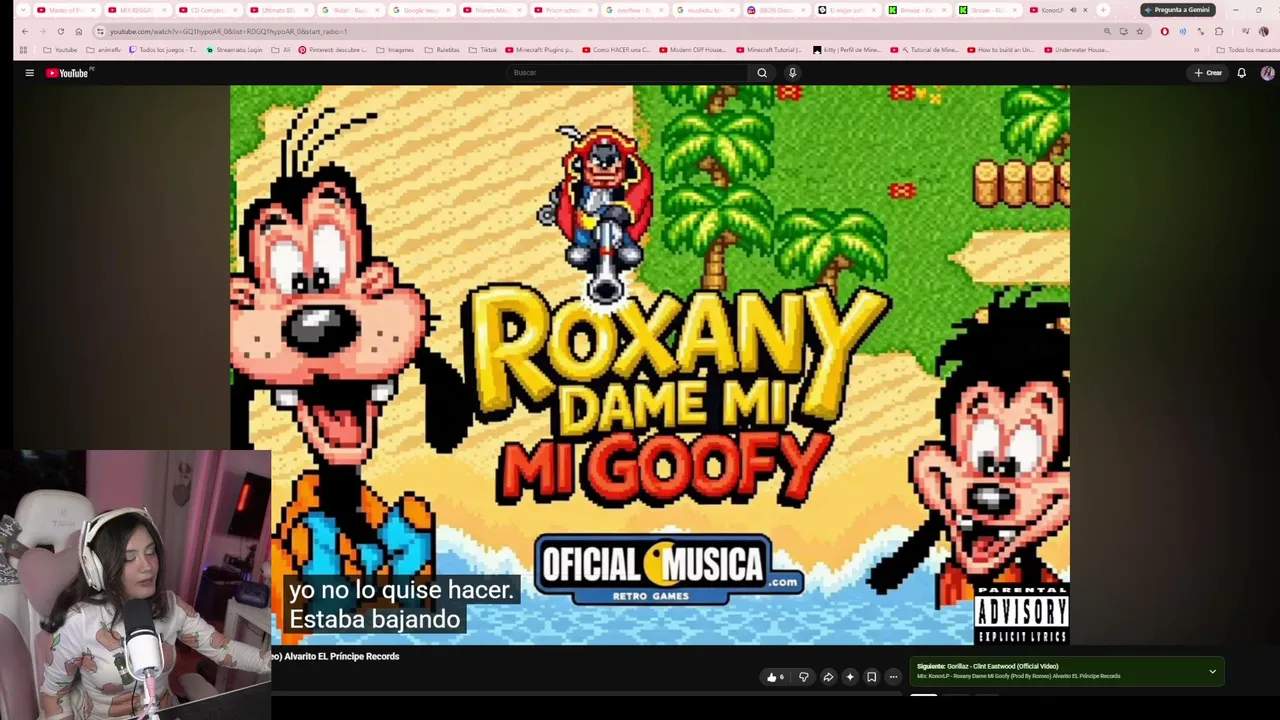Click Pregunta a Gemini button

click(1178, 10)
